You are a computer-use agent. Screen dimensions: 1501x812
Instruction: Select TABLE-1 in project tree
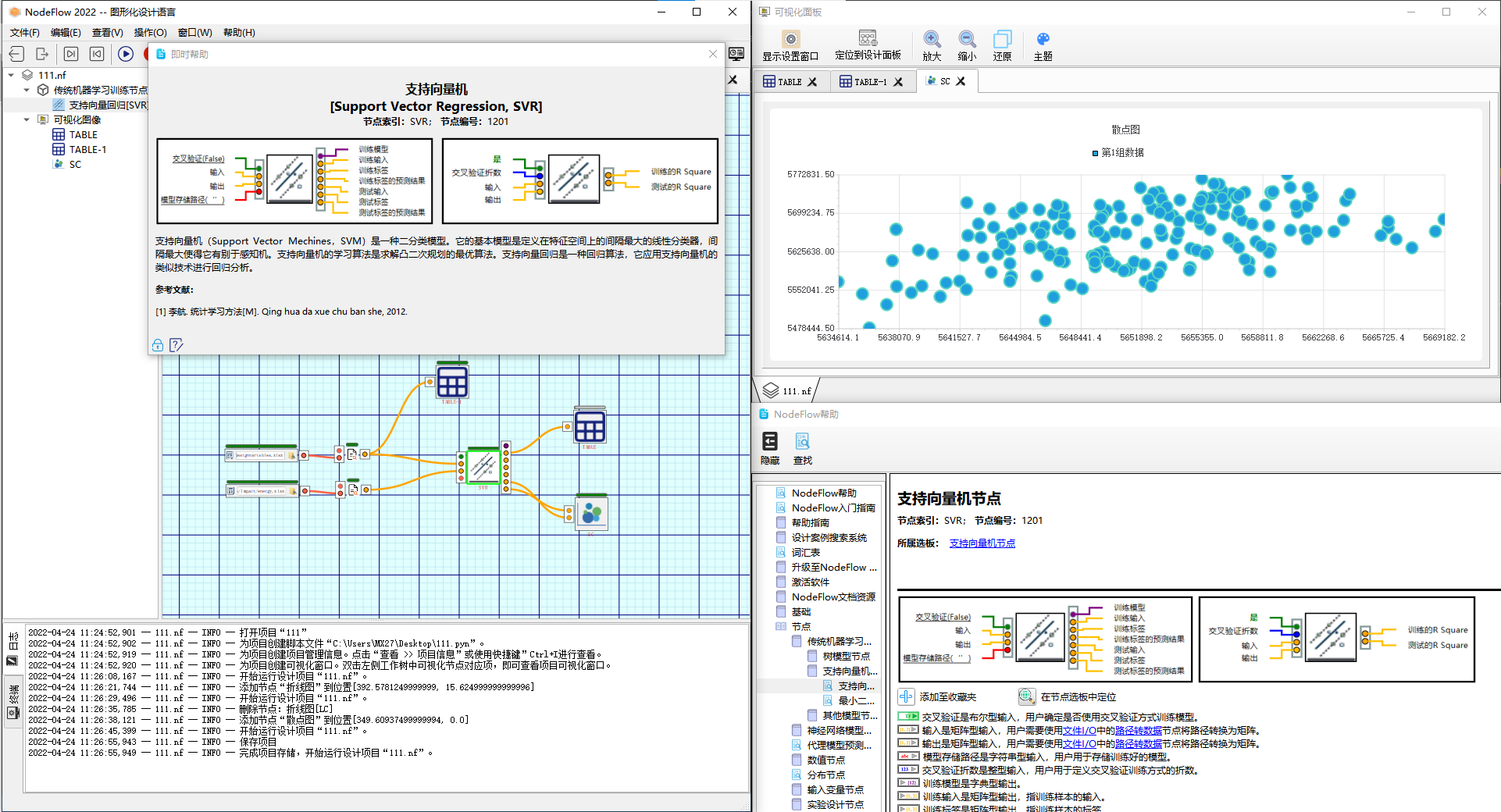point(80,150)
